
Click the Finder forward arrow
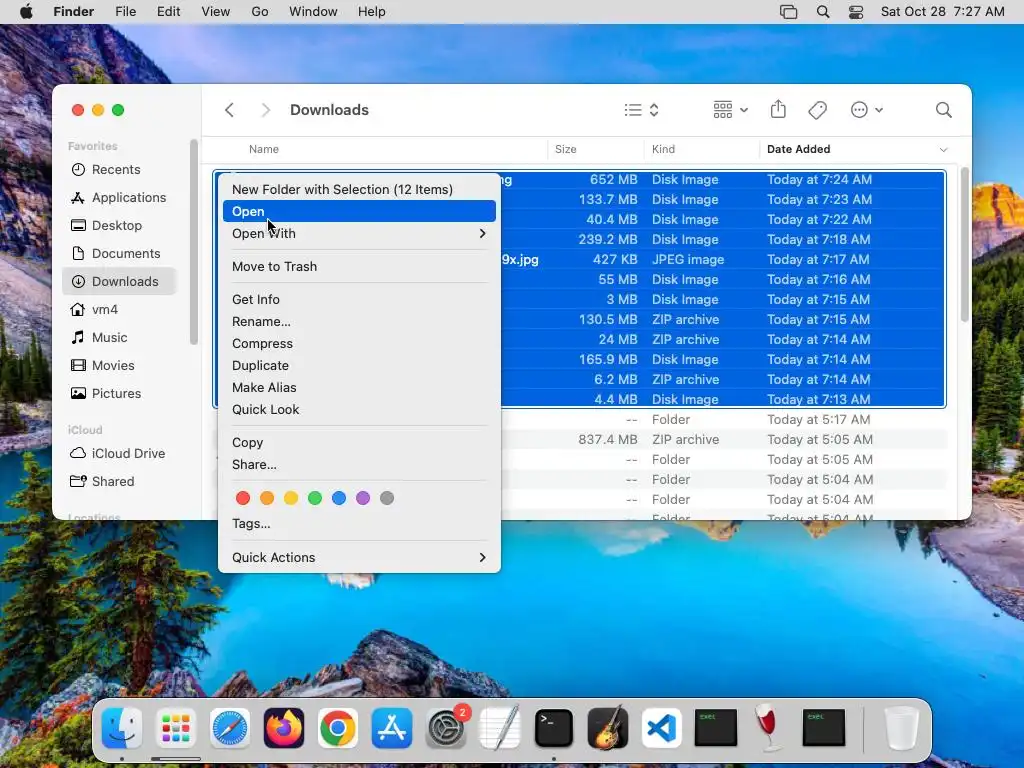pos(265,110)
